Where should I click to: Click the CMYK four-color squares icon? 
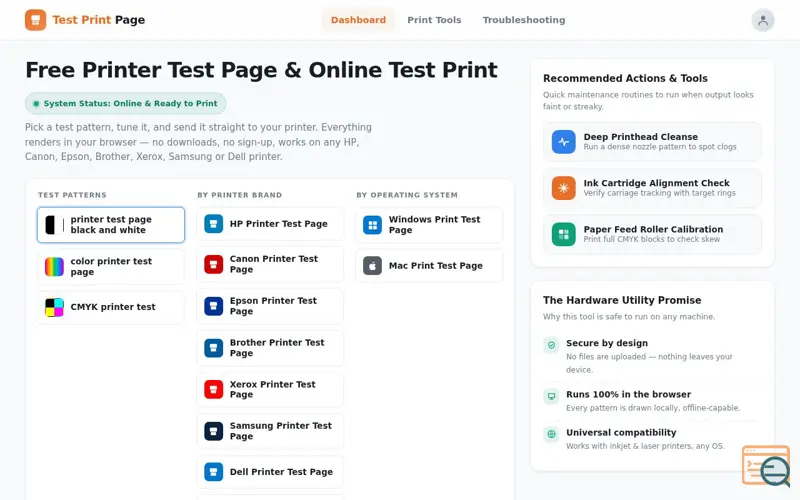click(54, 308)
